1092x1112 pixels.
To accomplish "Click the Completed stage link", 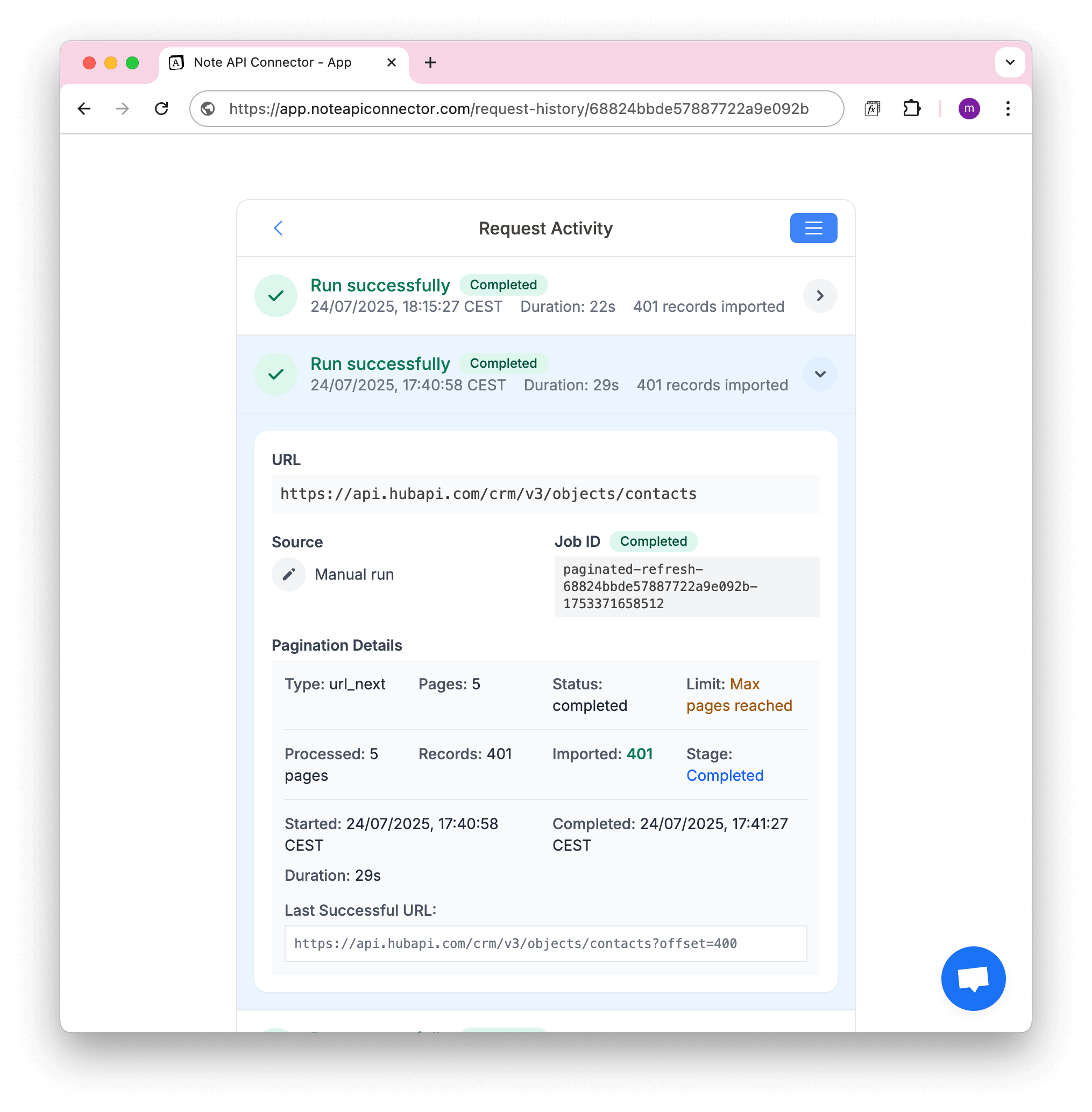I will coord(725,775).
